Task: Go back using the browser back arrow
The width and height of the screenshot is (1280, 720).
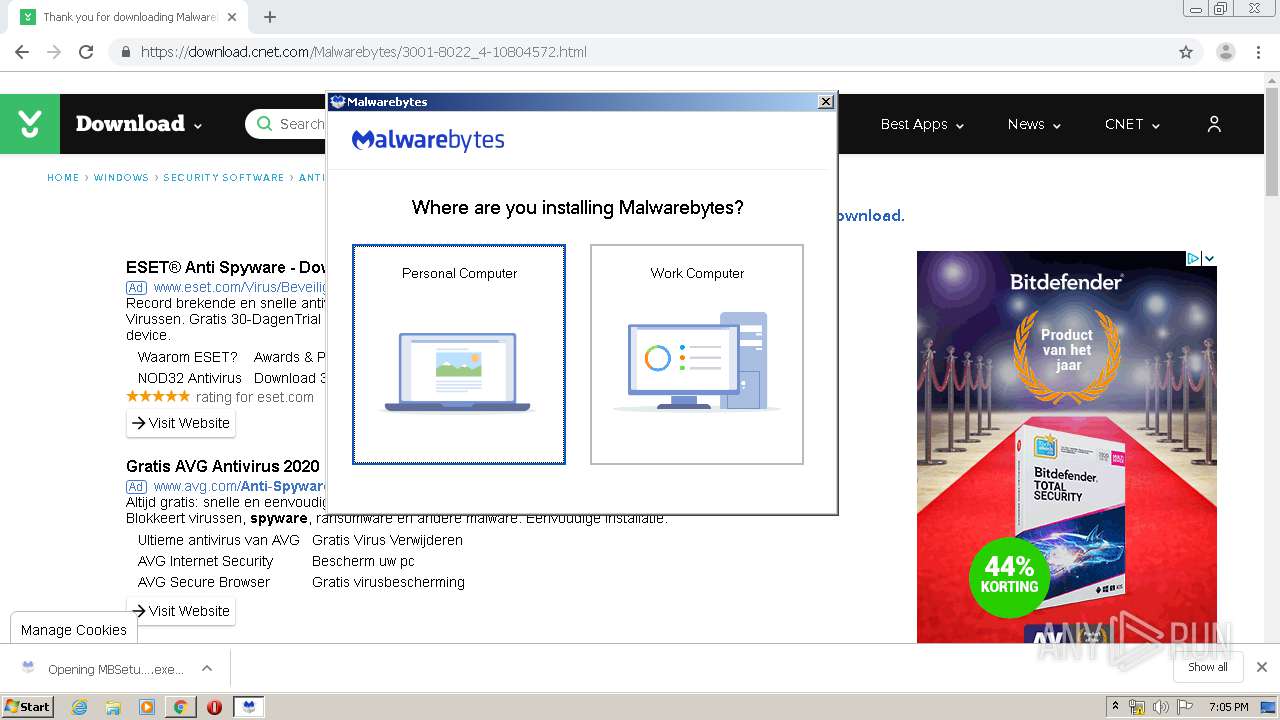Action: (22, 52)
